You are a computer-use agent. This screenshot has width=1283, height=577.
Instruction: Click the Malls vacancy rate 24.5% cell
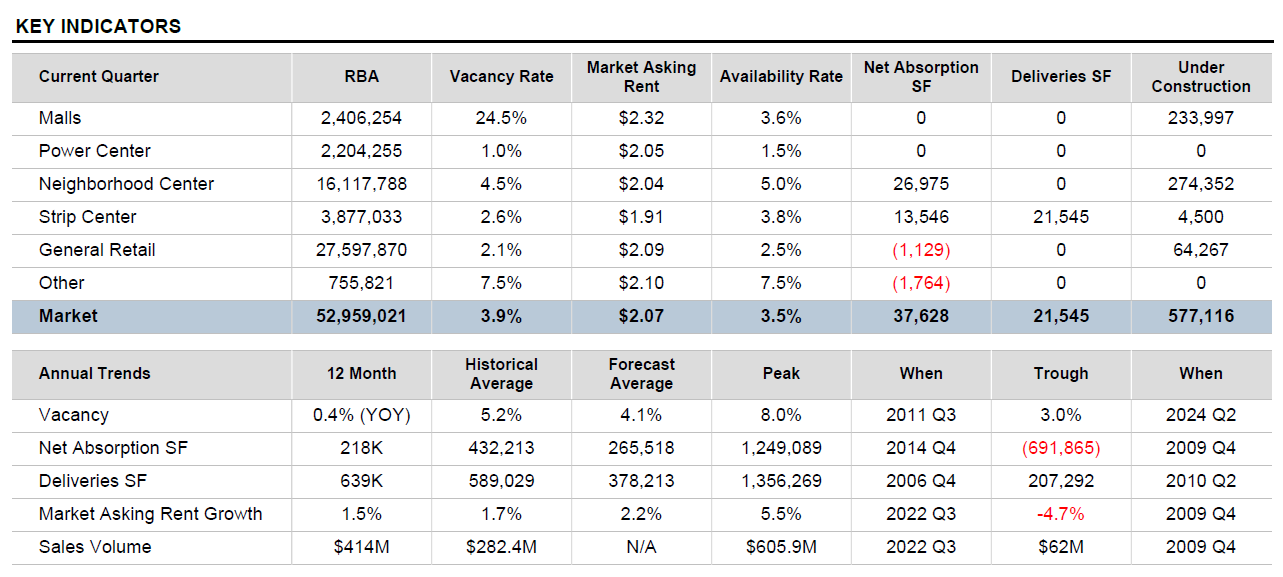pos(501,118)
